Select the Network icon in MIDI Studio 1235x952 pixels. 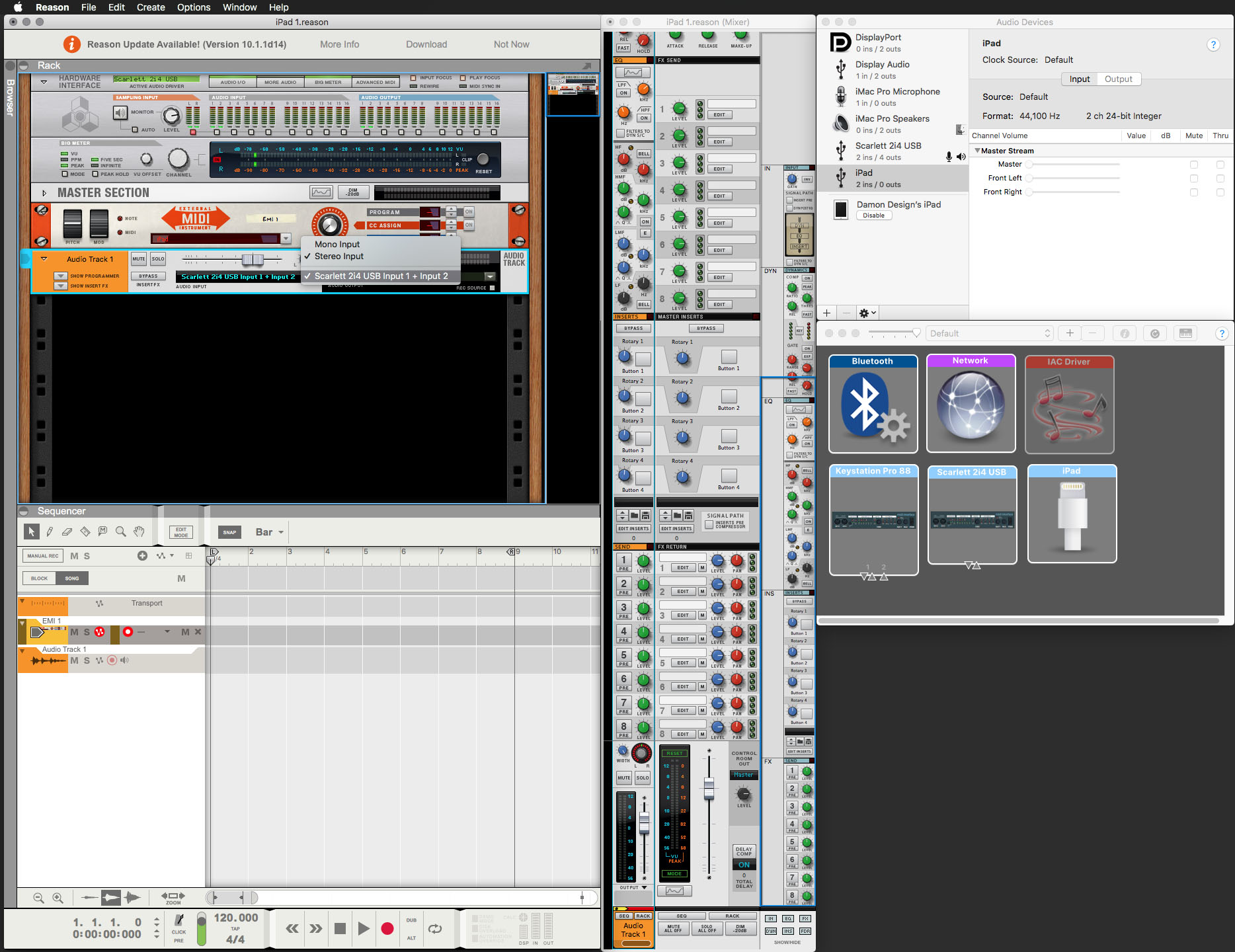coord(971,404)
